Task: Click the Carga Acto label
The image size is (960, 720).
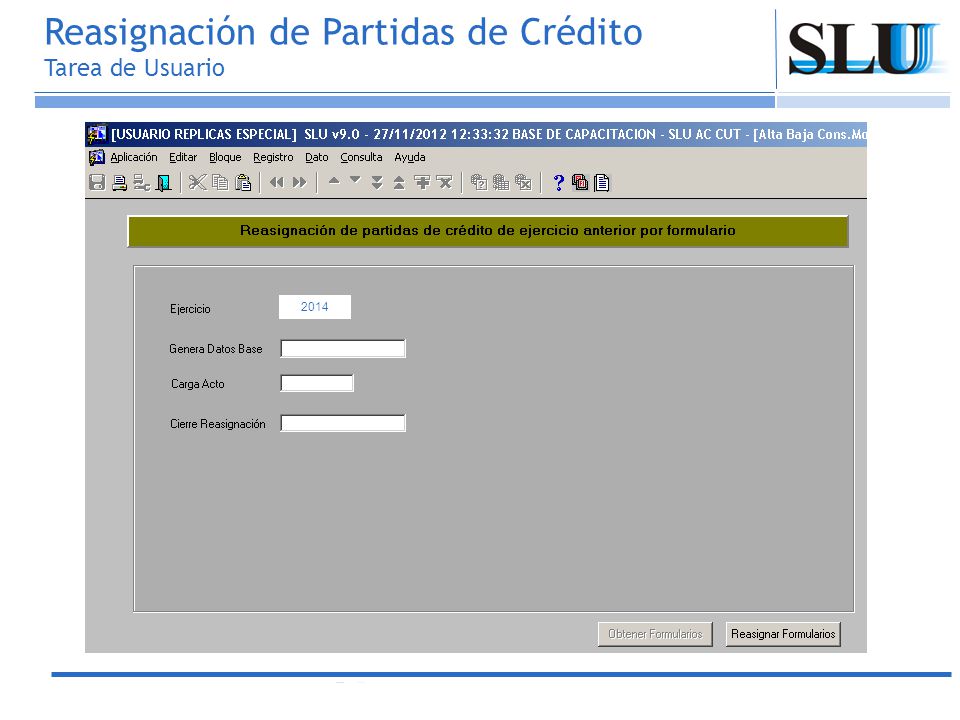Action: pos(198,384)
